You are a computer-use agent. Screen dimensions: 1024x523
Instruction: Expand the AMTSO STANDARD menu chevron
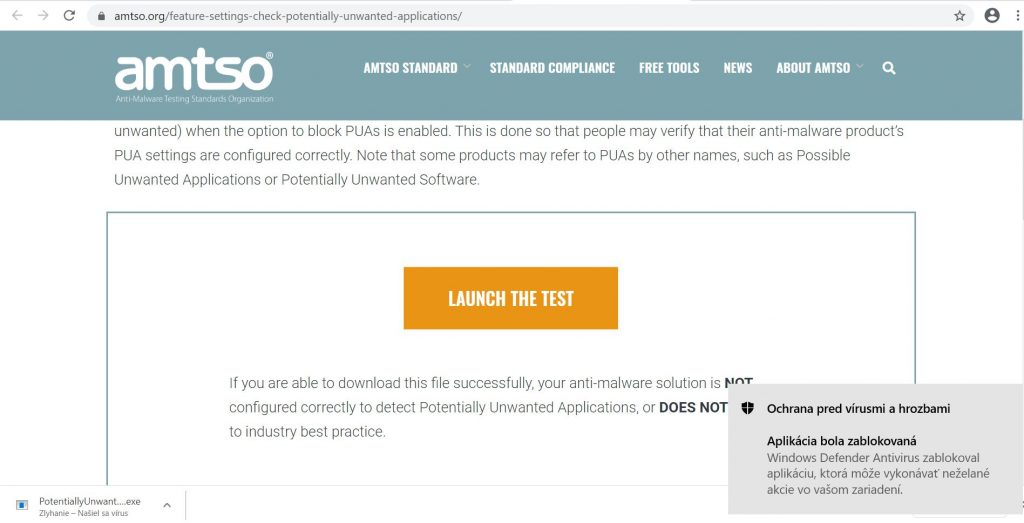(x=467, y=66)
